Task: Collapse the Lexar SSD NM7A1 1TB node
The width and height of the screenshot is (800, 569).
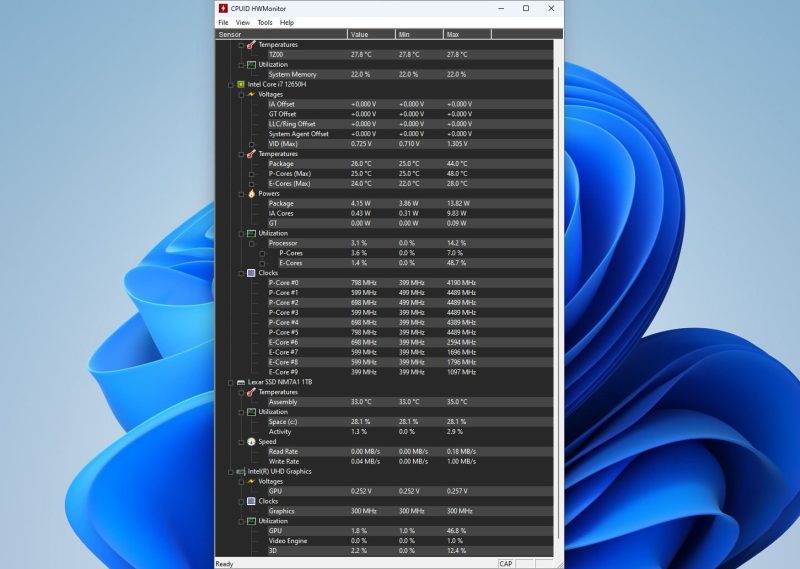Action: [229, 382]
